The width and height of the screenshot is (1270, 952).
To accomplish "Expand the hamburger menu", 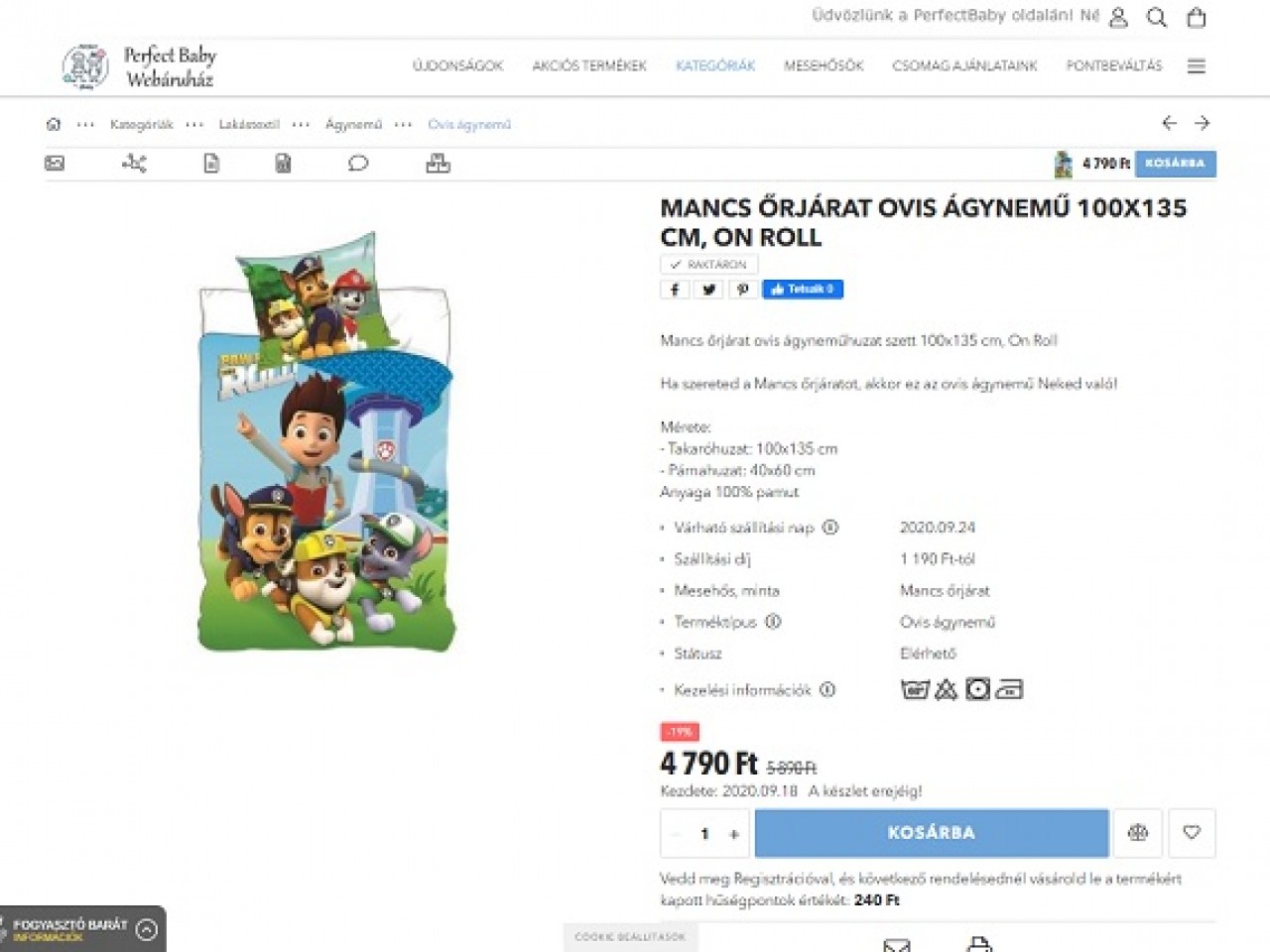I will coord(1197,65).
